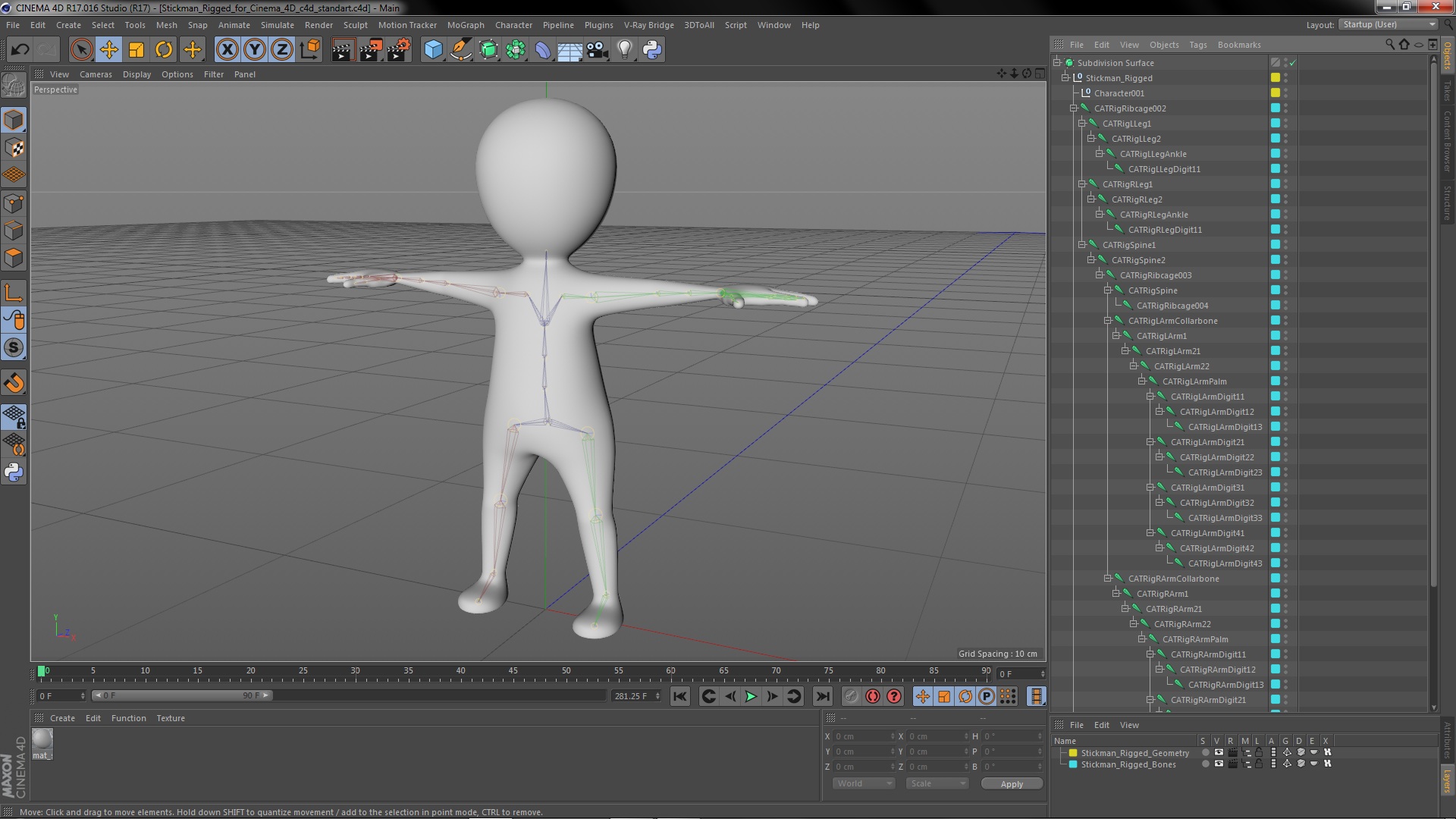Switch to Model mode
Screen dimensions: 1456x819
pyautogui.click(x=14, y=120)
